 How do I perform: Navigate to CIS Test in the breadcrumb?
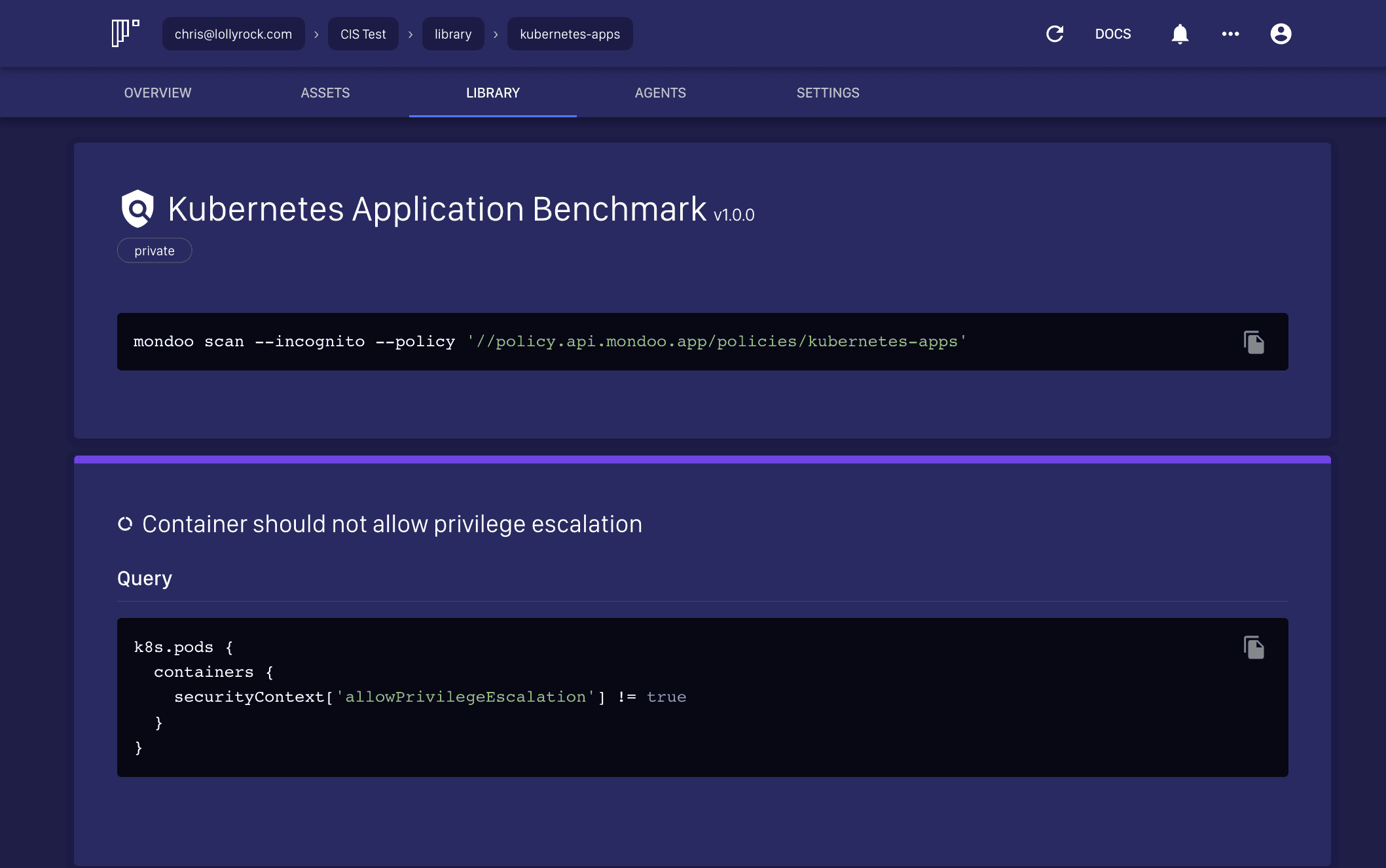click(x=363, y=33)
